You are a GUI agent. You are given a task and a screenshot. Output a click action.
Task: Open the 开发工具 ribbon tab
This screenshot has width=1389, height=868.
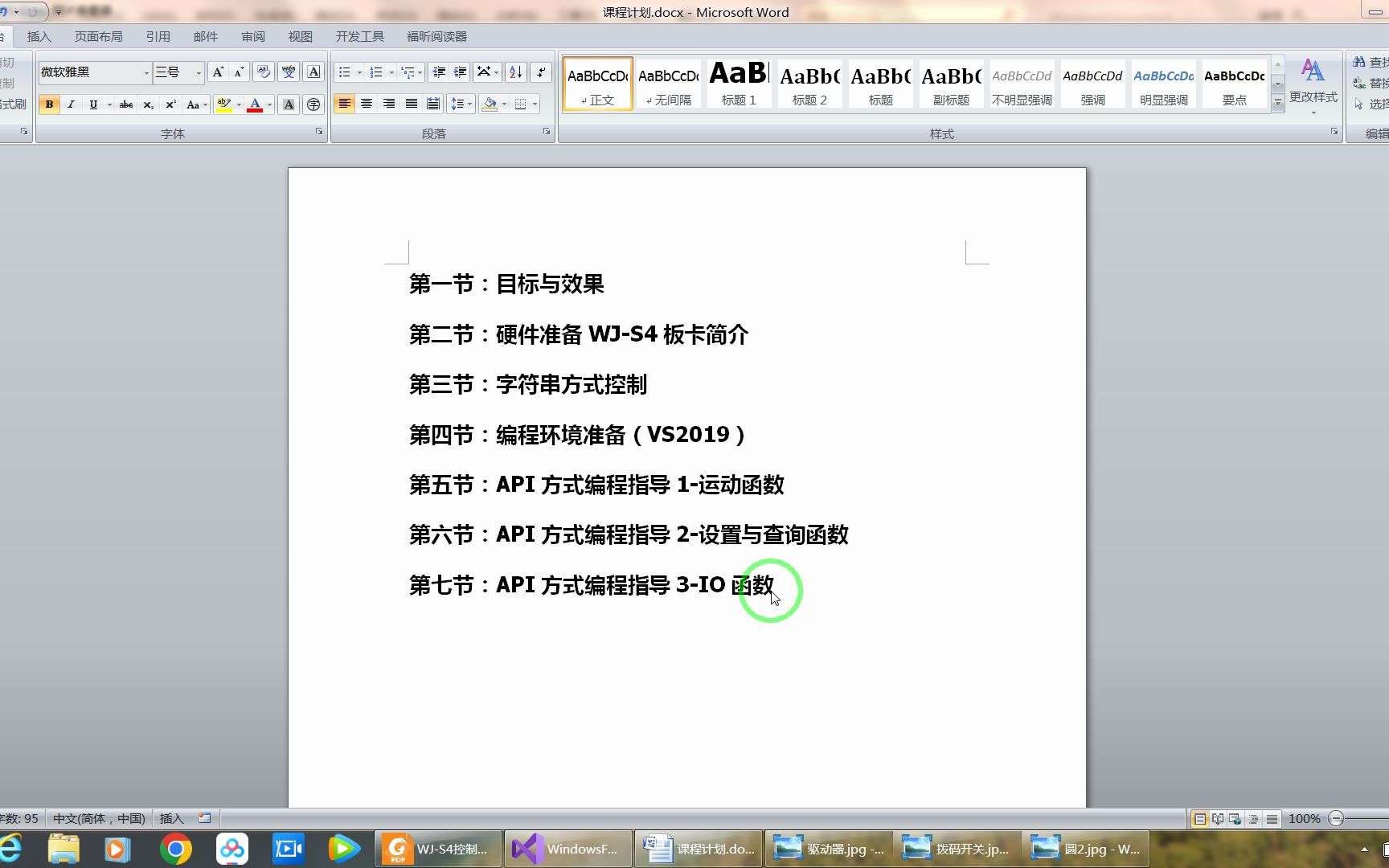359,36
